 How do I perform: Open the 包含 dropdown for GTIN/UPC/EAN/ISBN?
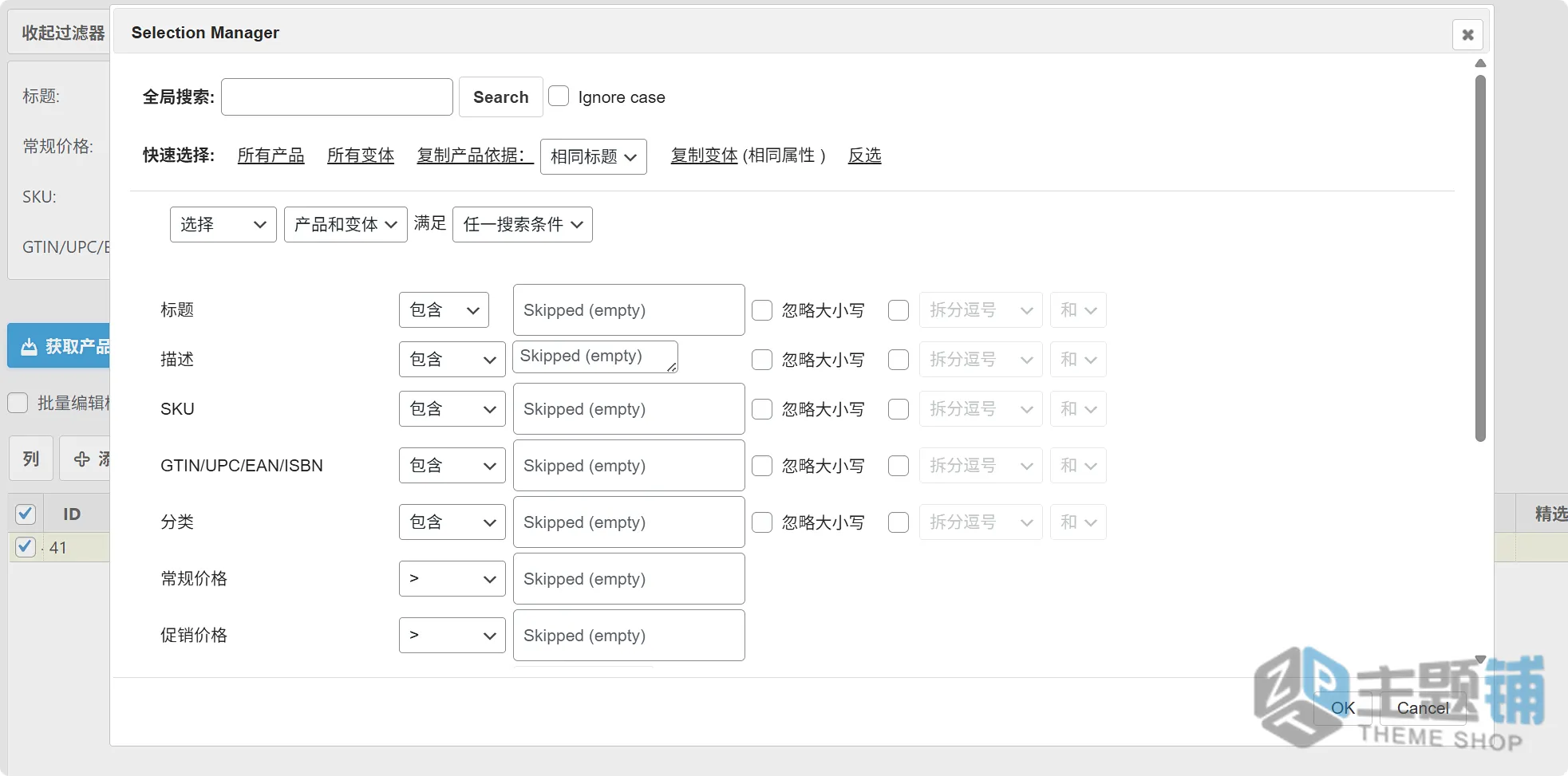coord(452,466)
